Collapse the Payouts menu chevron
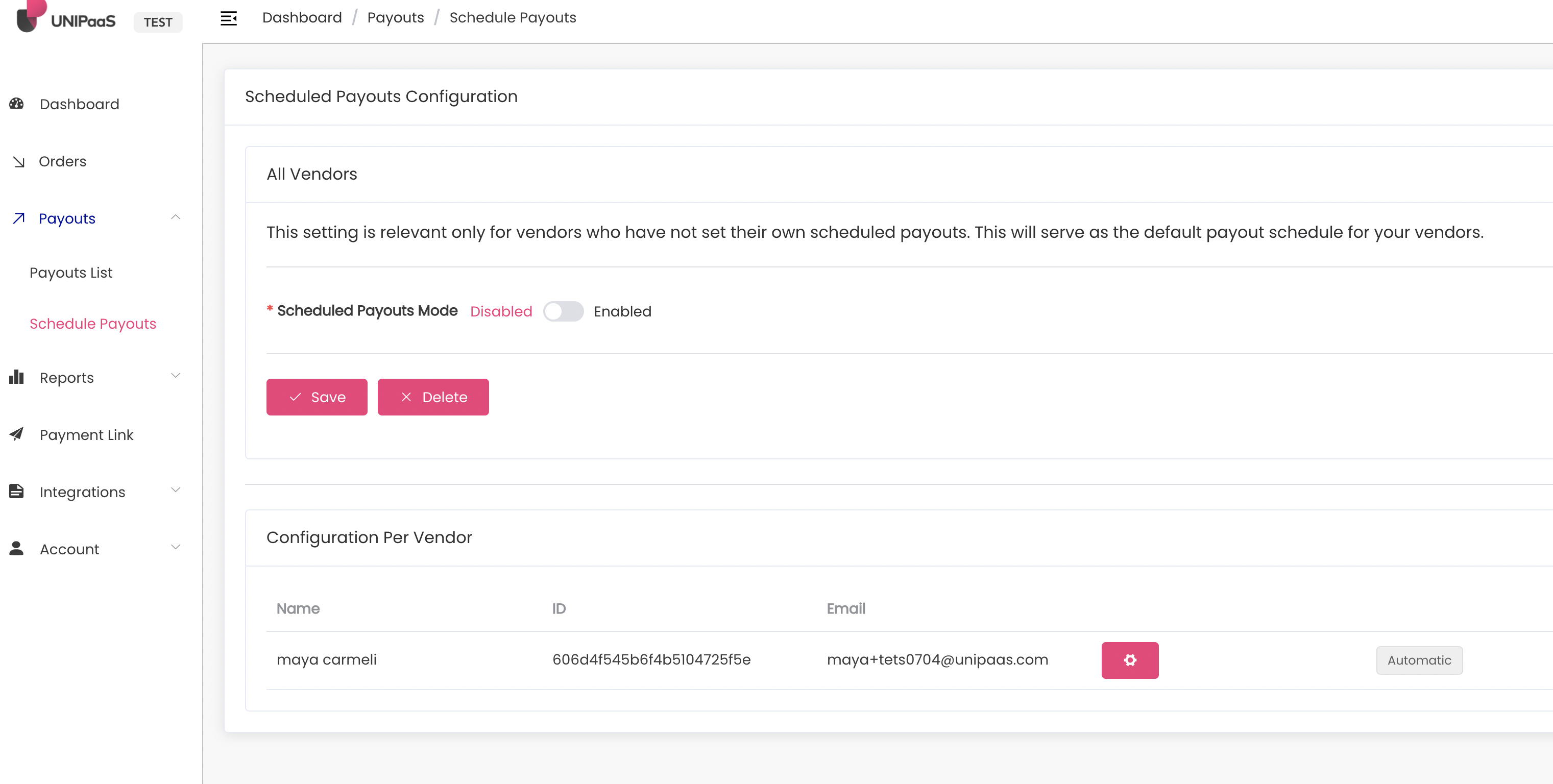 tap(176, 217)
